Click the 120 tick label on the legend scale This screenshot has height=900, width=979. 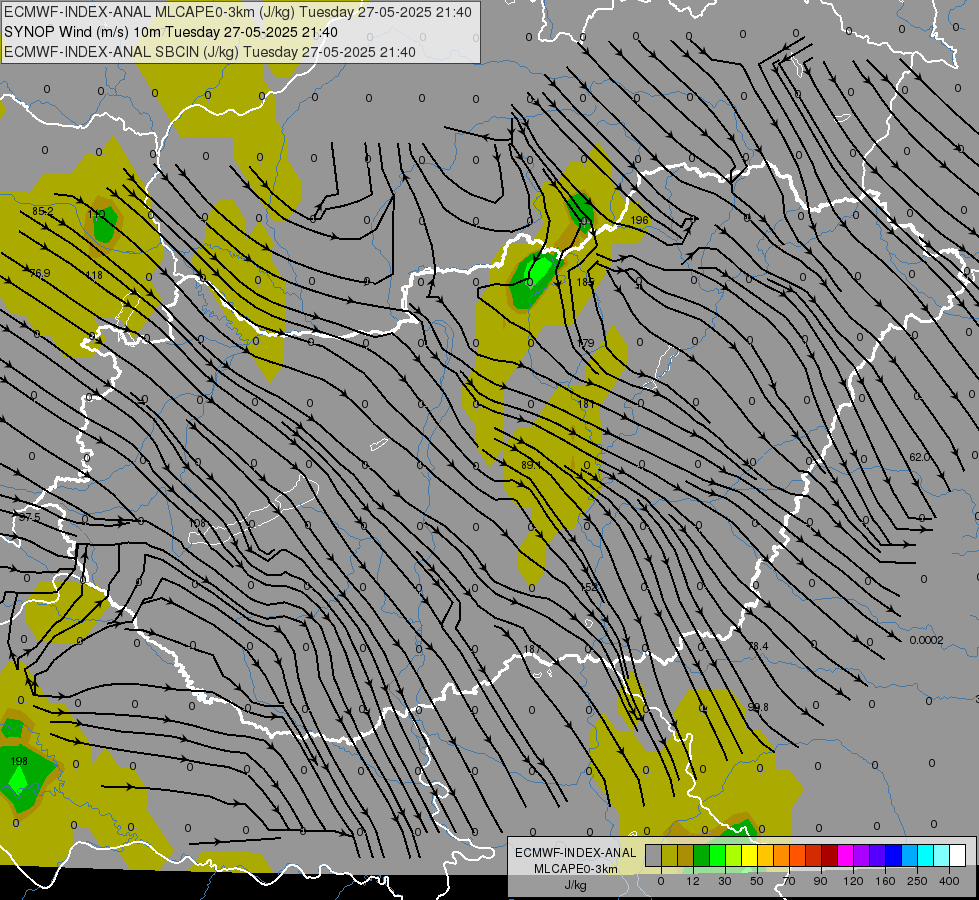pos(853,881)
